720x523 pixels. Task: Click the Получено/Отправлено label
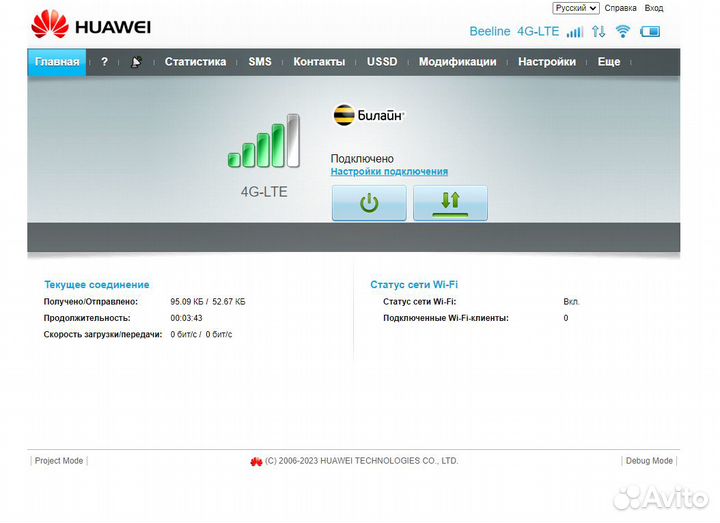(x=90, y=302)
